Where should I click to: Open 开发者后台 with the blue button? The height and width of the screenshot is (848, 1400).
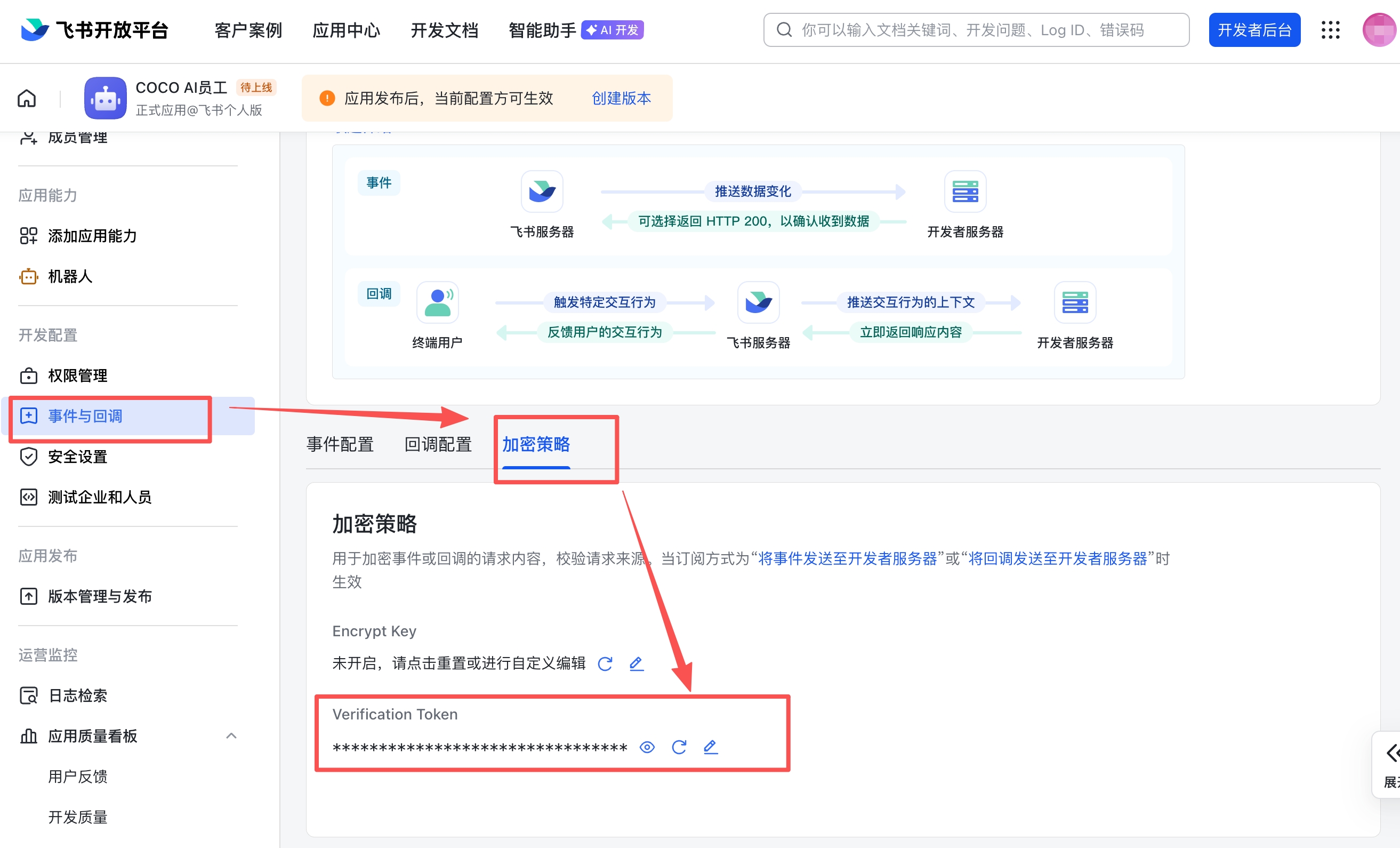[1254, 29]
